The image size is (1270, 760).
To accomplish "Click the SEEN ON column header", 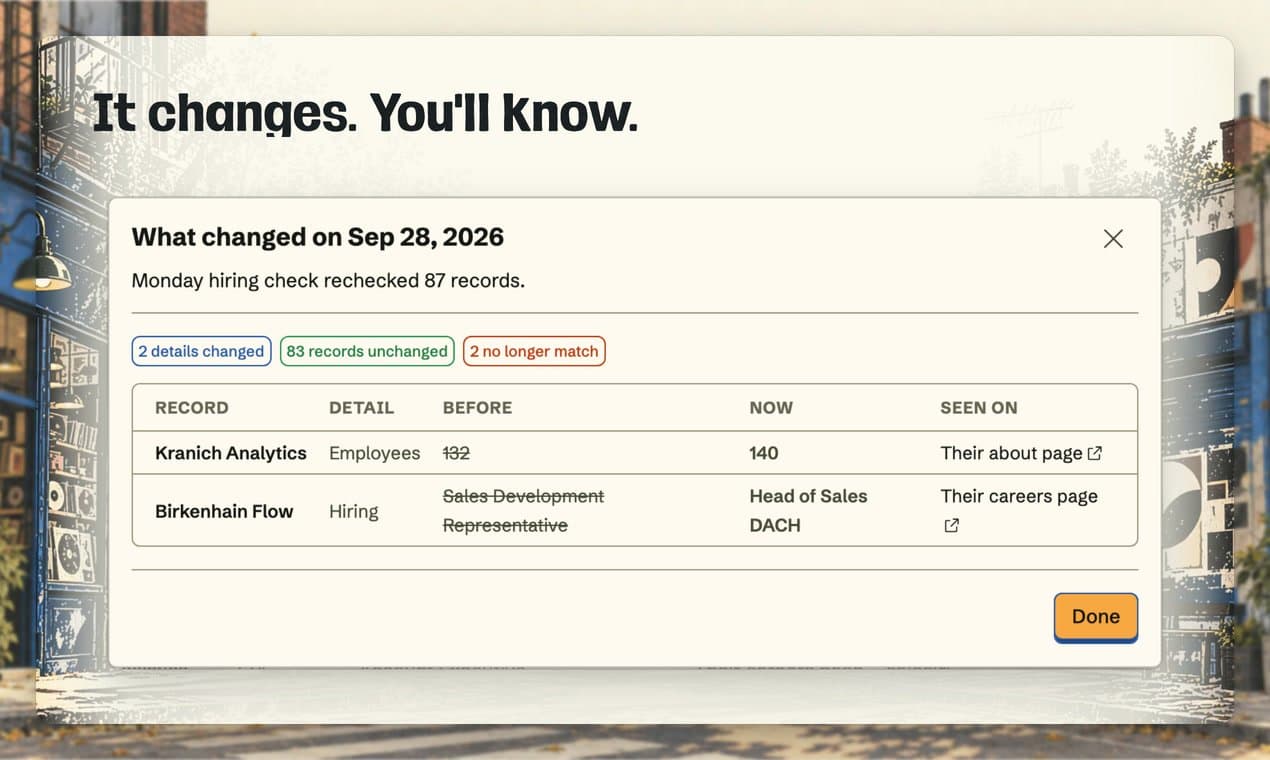I will point(979,408).
